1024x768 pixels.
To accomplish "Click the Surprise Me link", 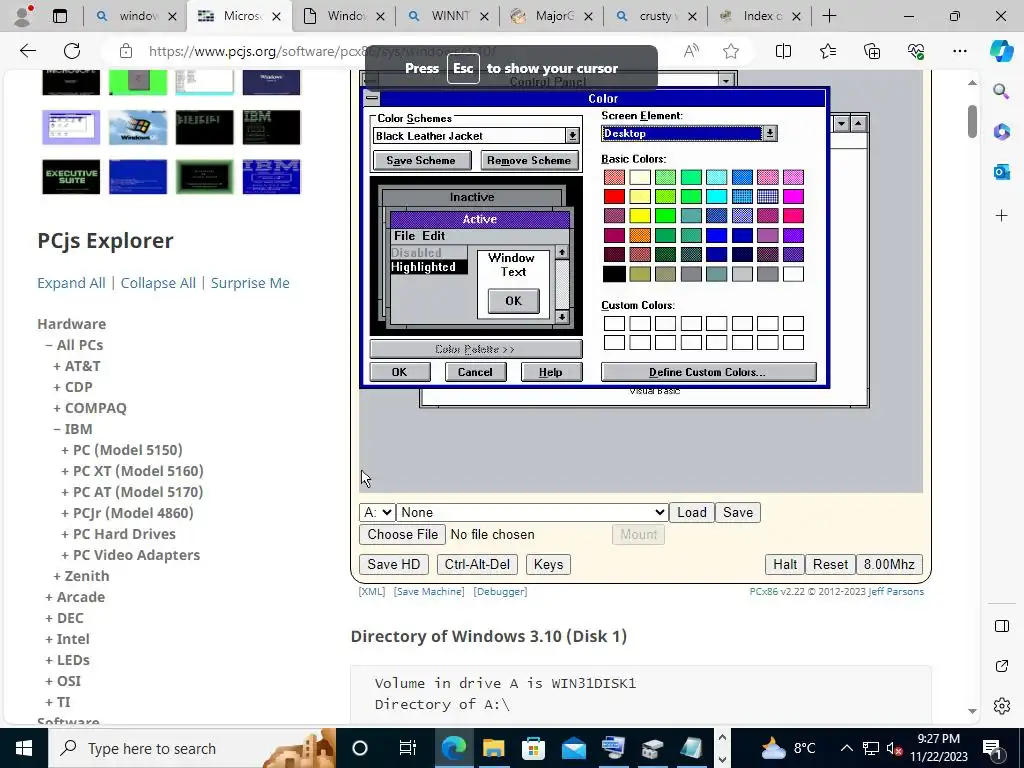I will tap(250, 283).
